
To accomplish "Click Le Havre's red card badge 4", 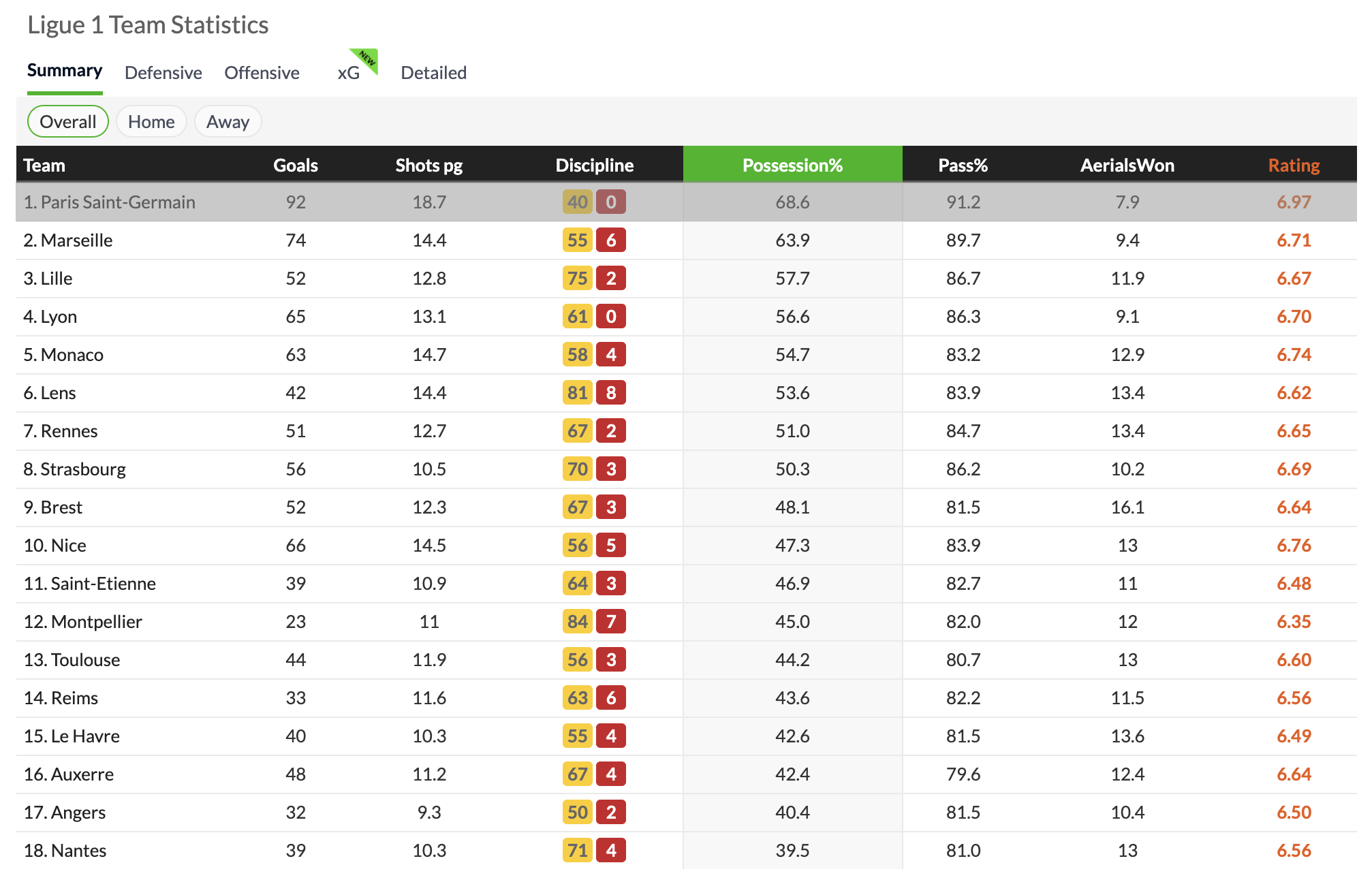I will click(x=611, y=736).
